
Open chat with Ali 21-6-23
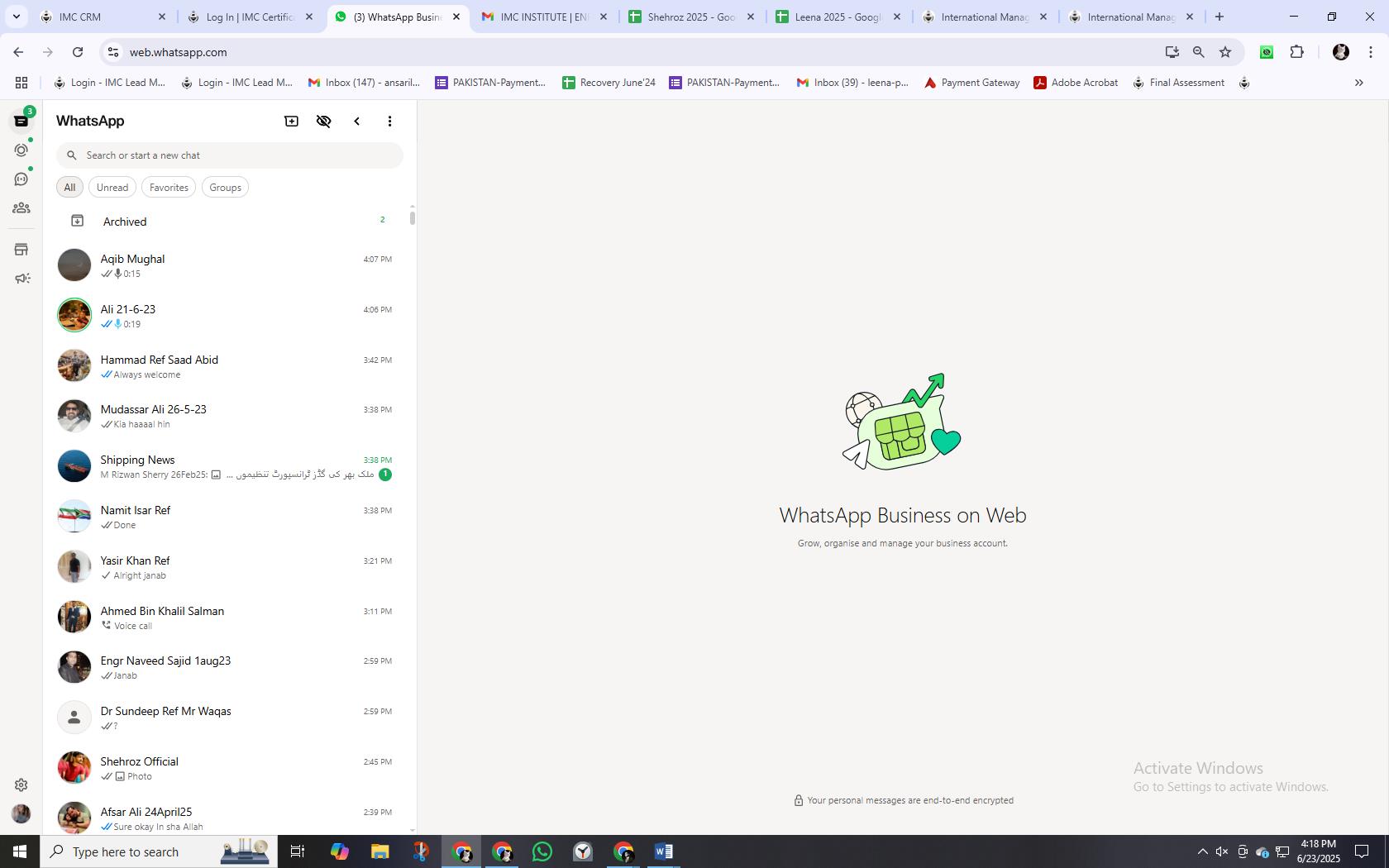[226, 316]
